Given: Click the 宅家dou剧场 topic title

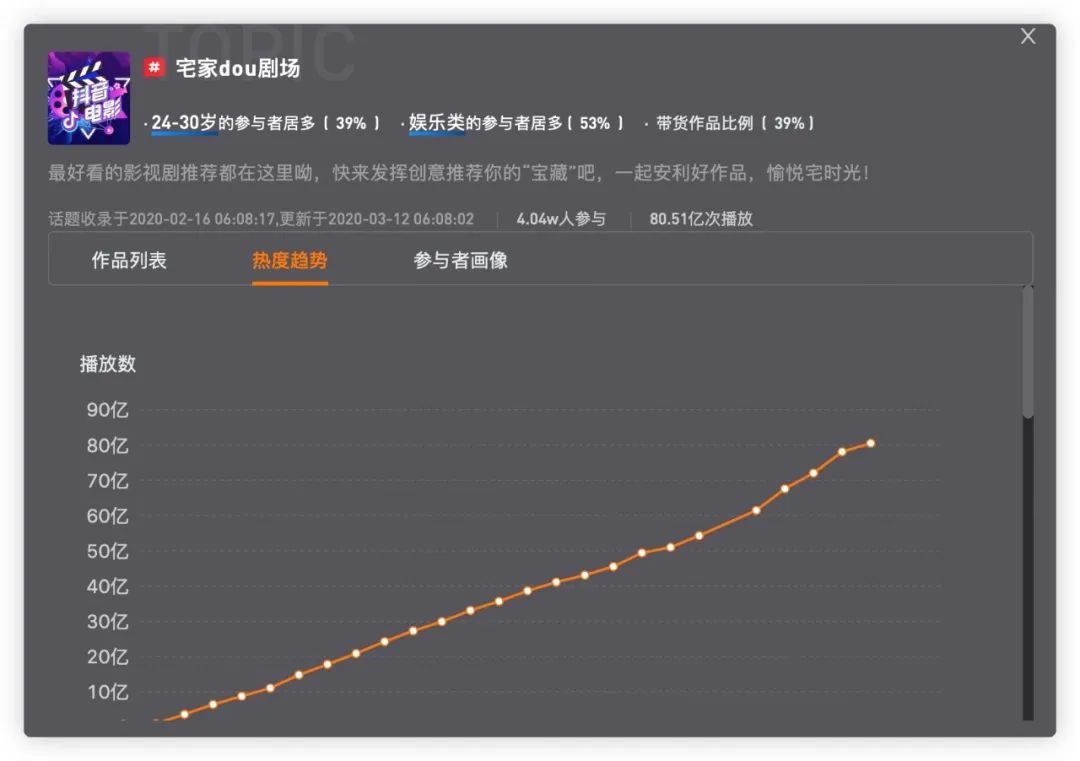Looking at the screenshot, I should click(238, 68).
